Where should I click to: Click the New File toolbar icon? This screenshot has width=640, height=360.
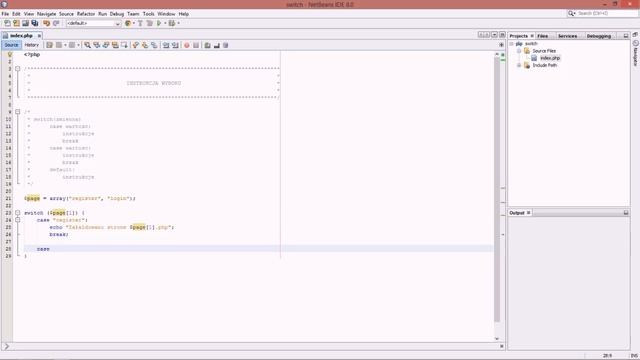pos(7,23)
